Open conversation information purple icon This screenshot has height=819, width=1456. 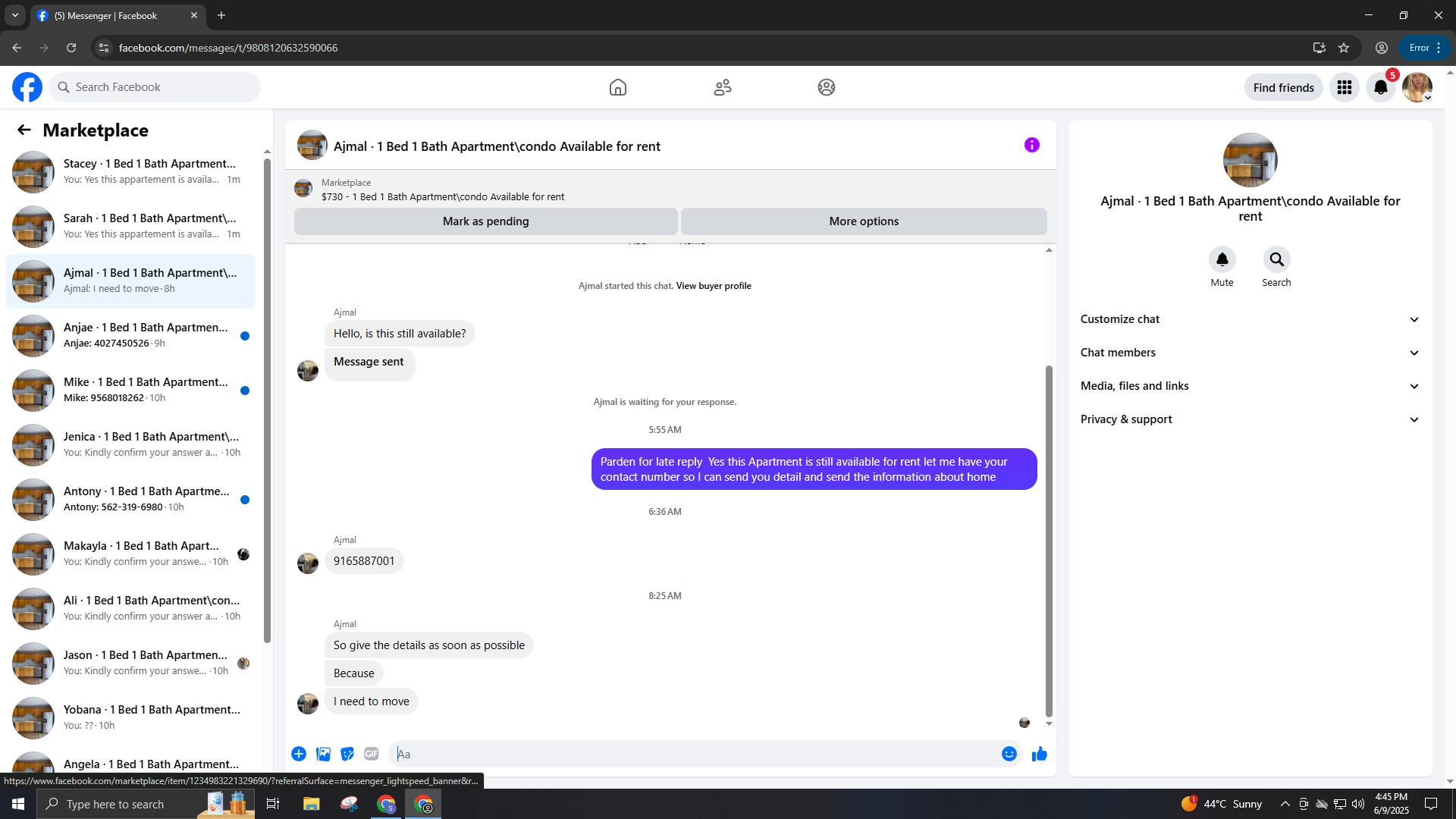(1032, 145)
